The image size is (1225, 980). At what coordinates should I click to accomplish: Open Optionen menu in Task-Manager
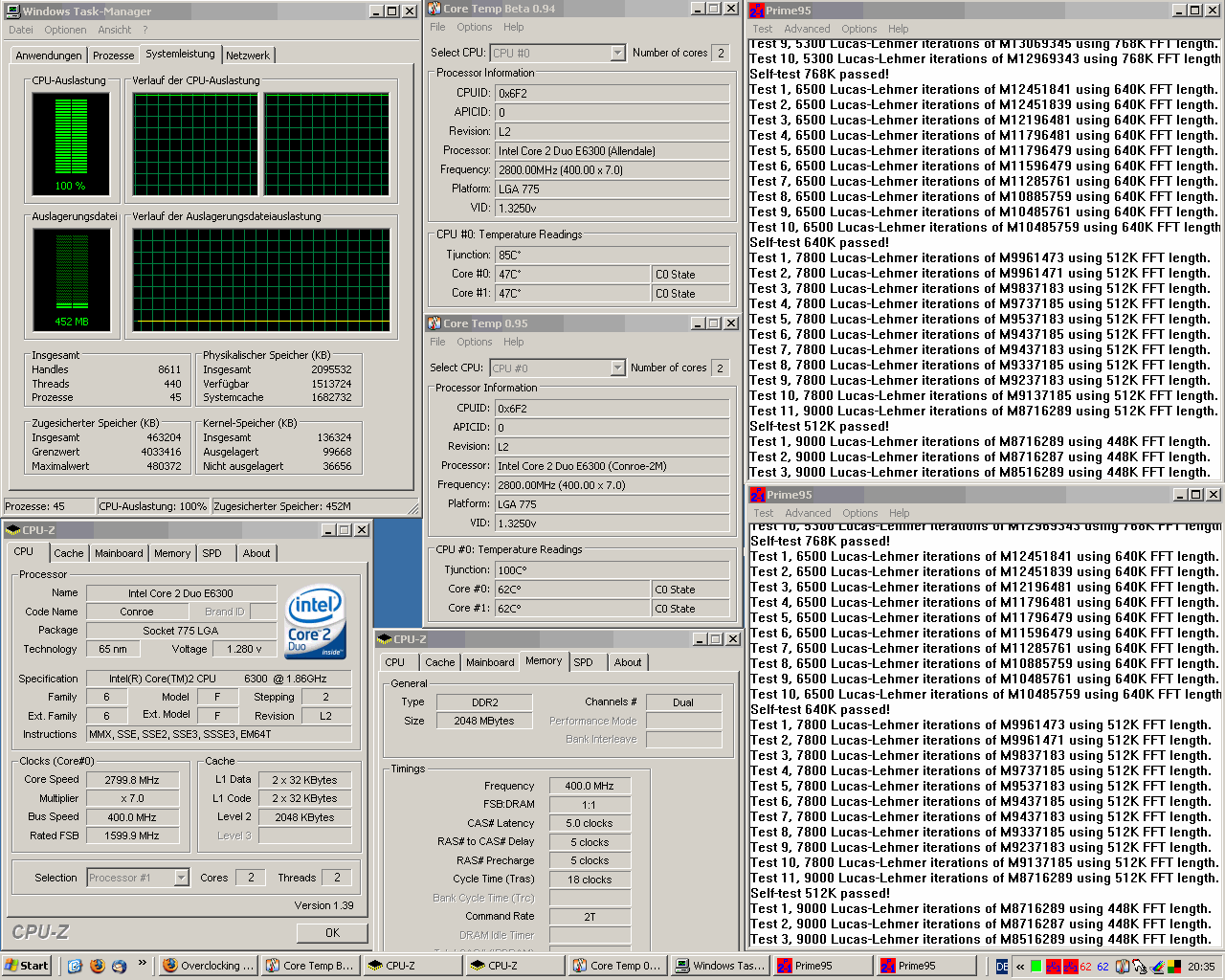click(65, 30)
